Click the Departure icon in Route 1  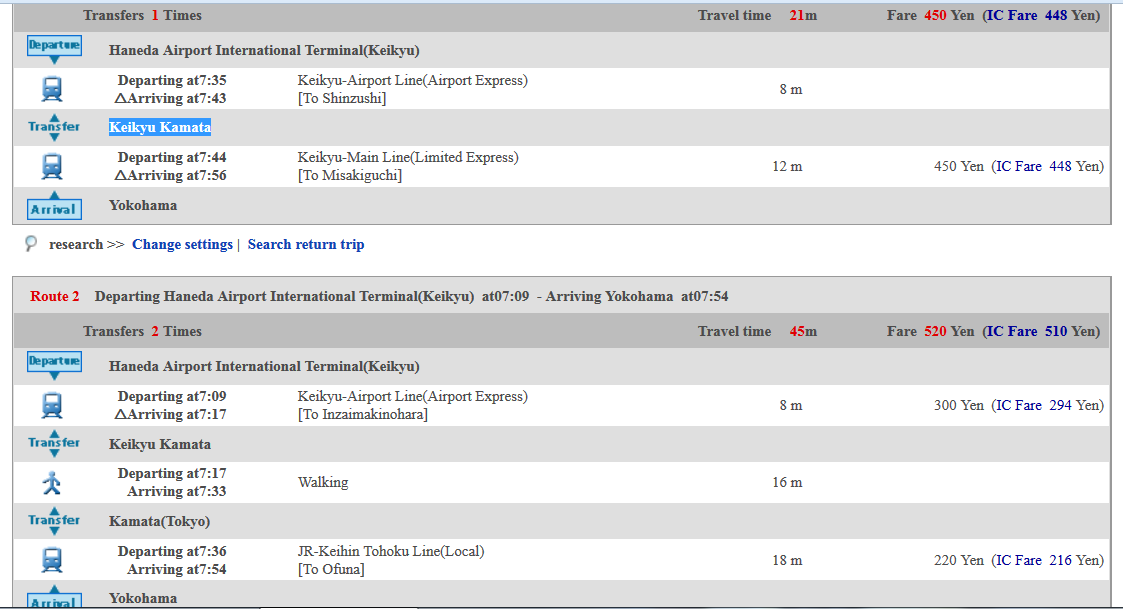tap(54, 49)
